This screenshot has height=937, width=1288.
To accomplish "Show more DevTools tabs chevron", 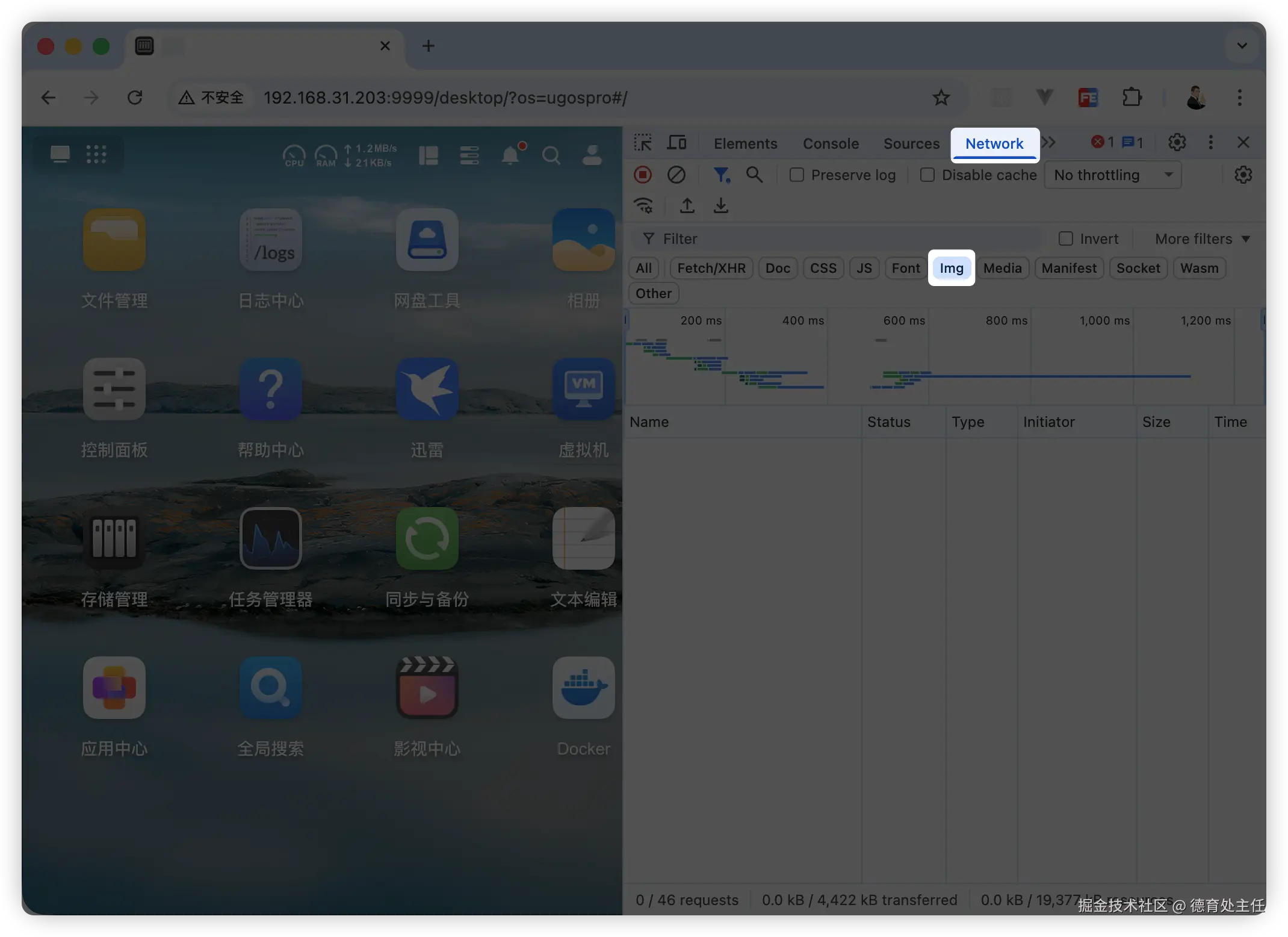I will point(1048,143).
